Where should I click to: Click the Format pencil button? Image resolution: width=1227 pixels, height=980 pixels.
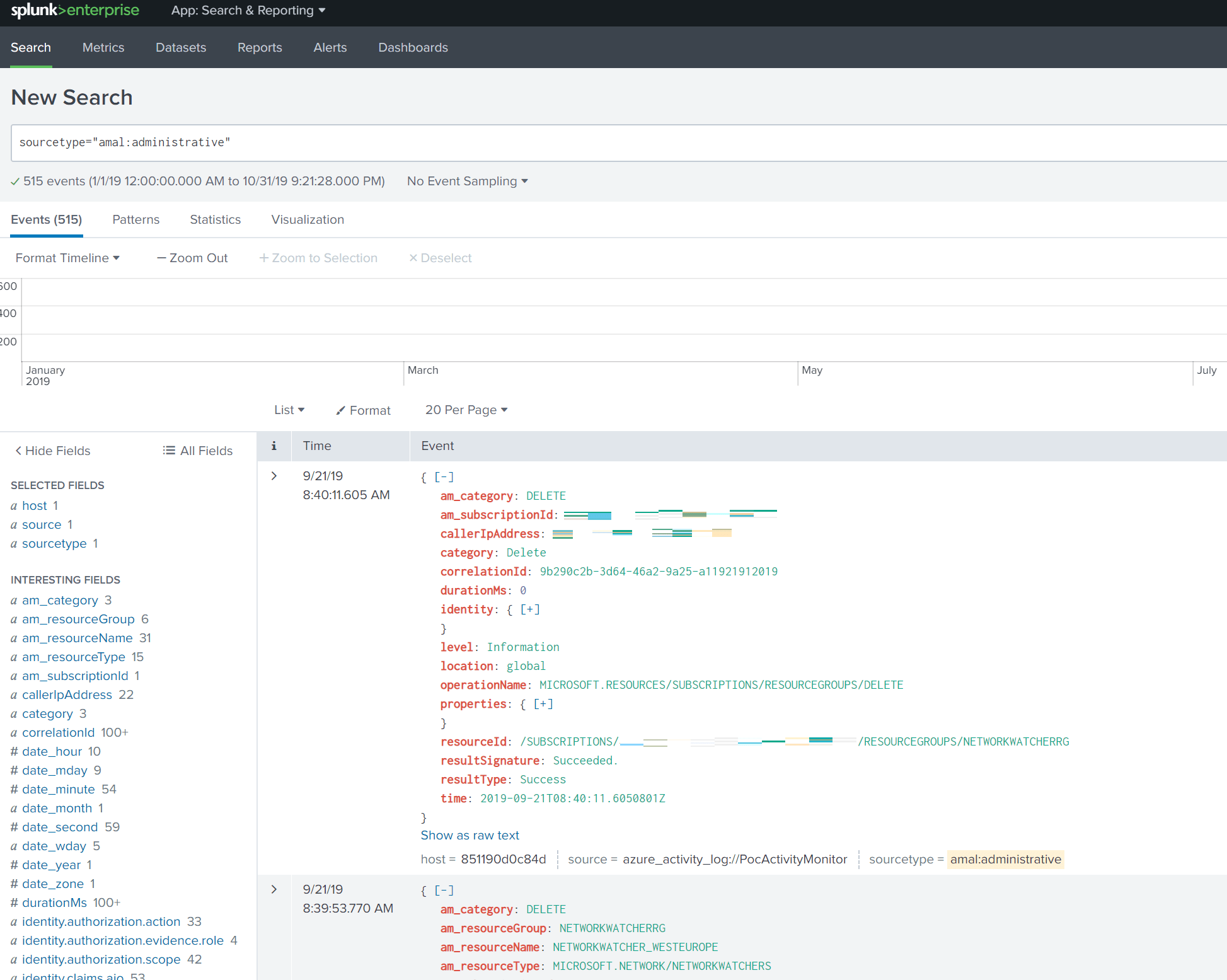pyautogui.click(x=363, y=410)
